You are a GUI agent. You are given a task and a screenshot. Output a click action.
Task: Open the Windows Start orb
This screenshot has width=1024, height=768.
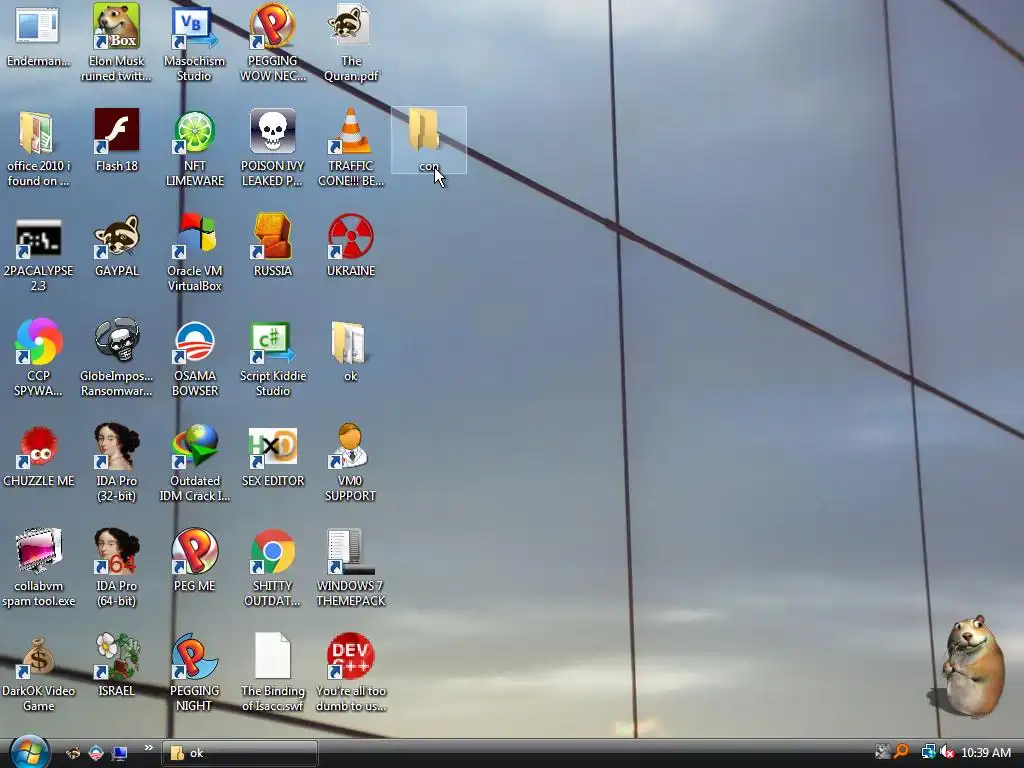(29, 751)
